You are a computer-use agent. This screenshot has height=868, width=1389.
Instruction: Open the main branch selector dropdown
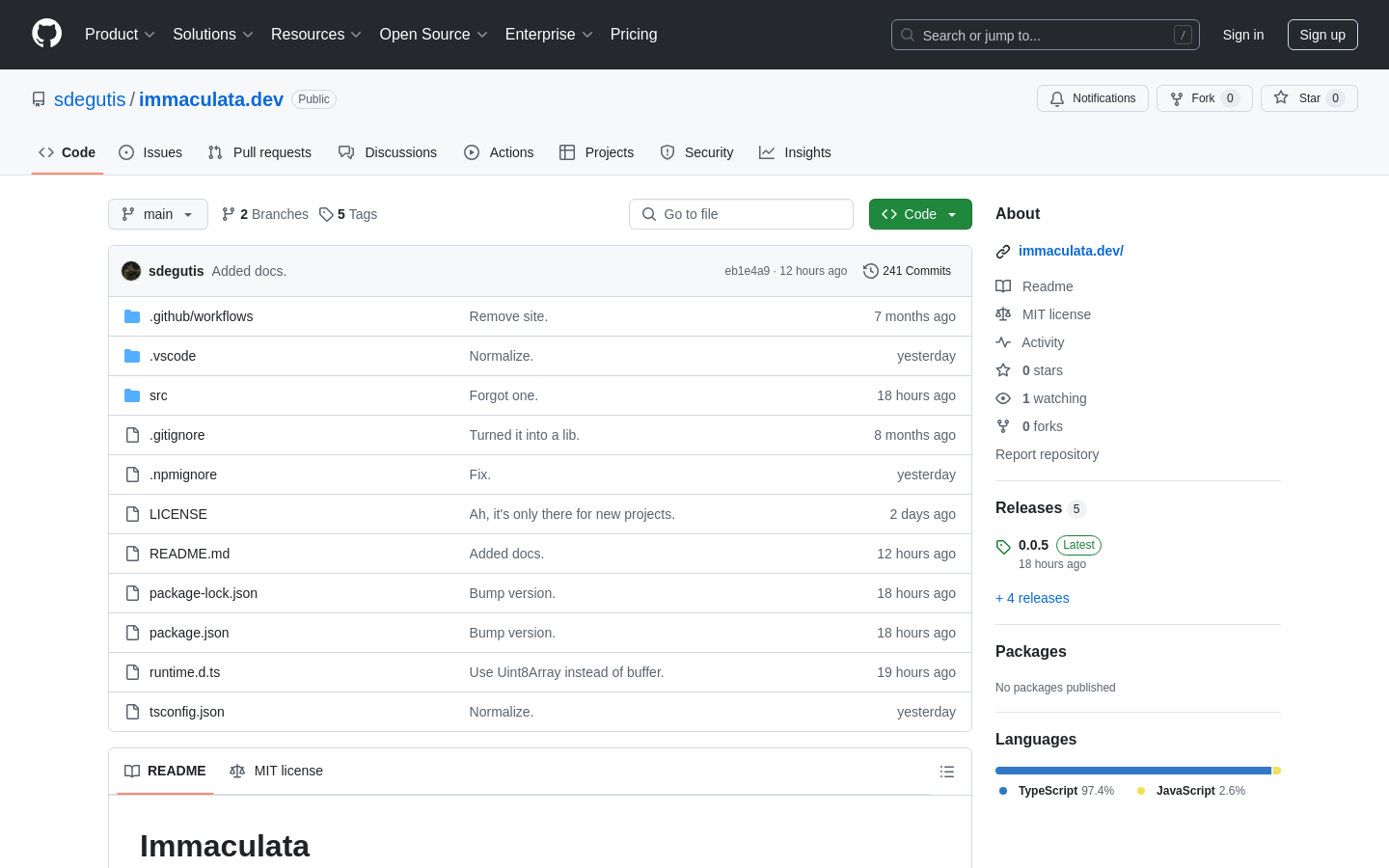[158, 214]
